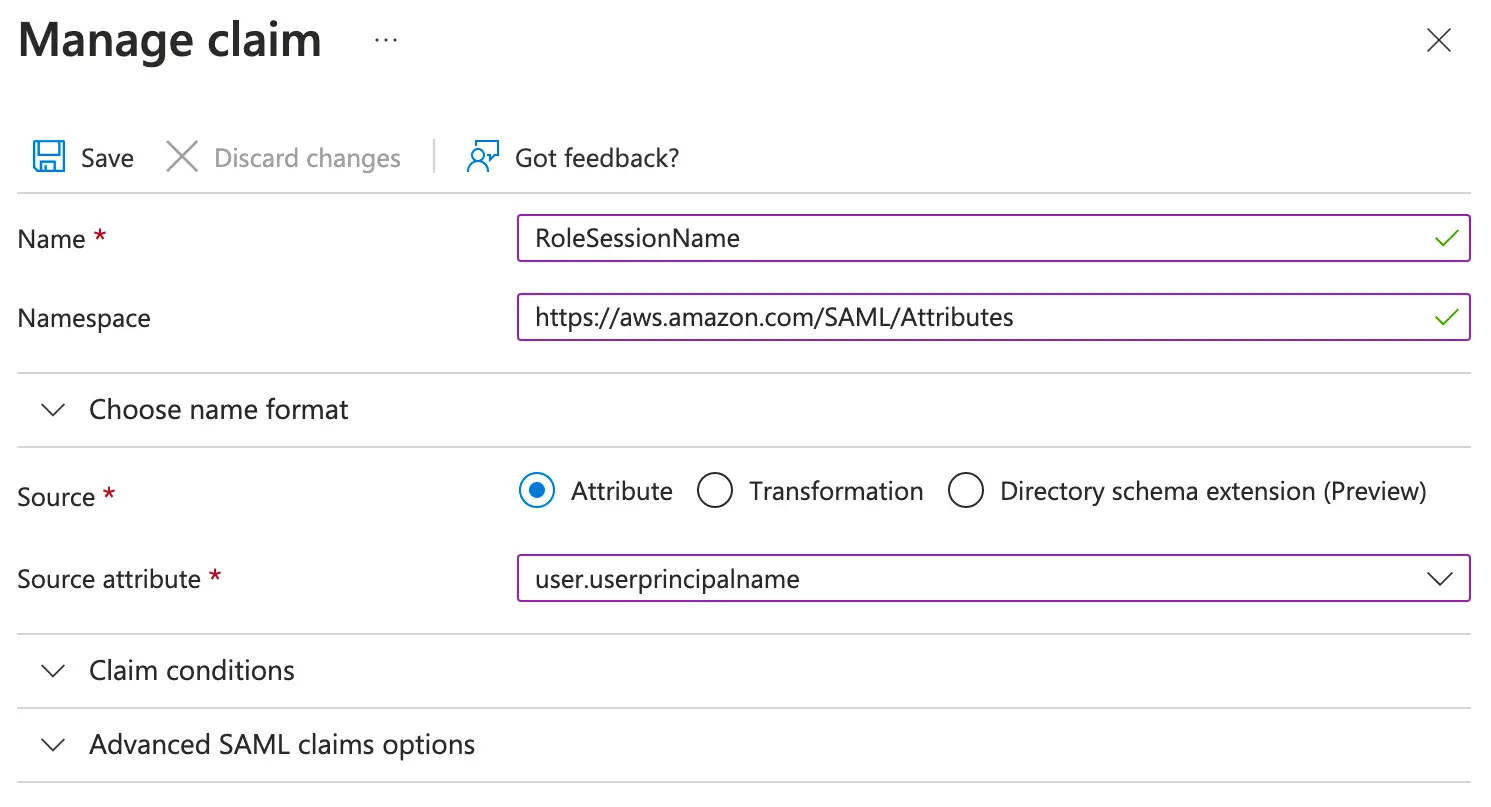Click the Save floppy disk icon
Image resolution: width=1491 pixels, height=807 pixels.
[x=48, y=157]
